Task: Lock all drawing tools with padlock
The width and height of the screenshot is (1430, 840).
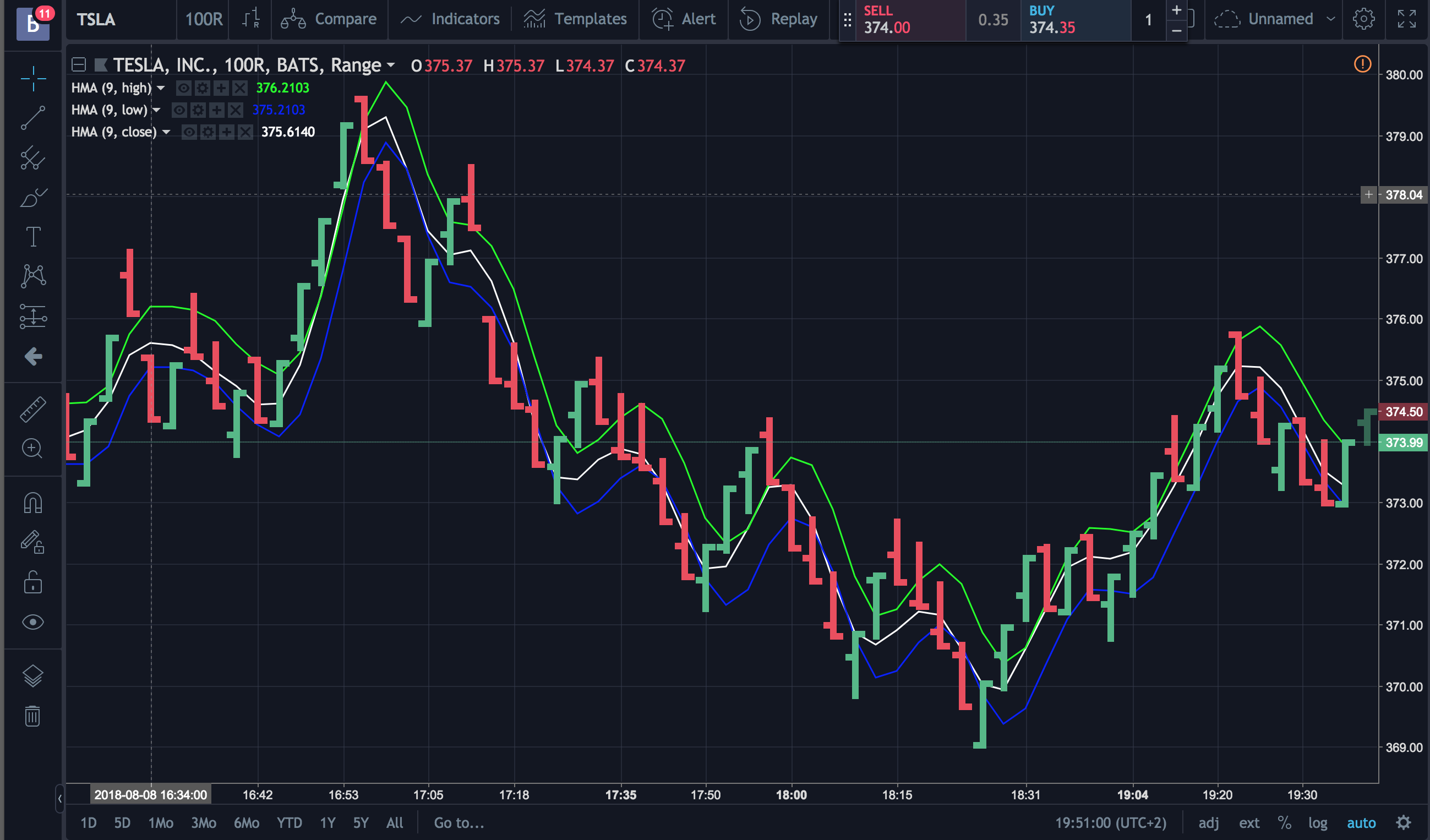Action: click(33, 582)
